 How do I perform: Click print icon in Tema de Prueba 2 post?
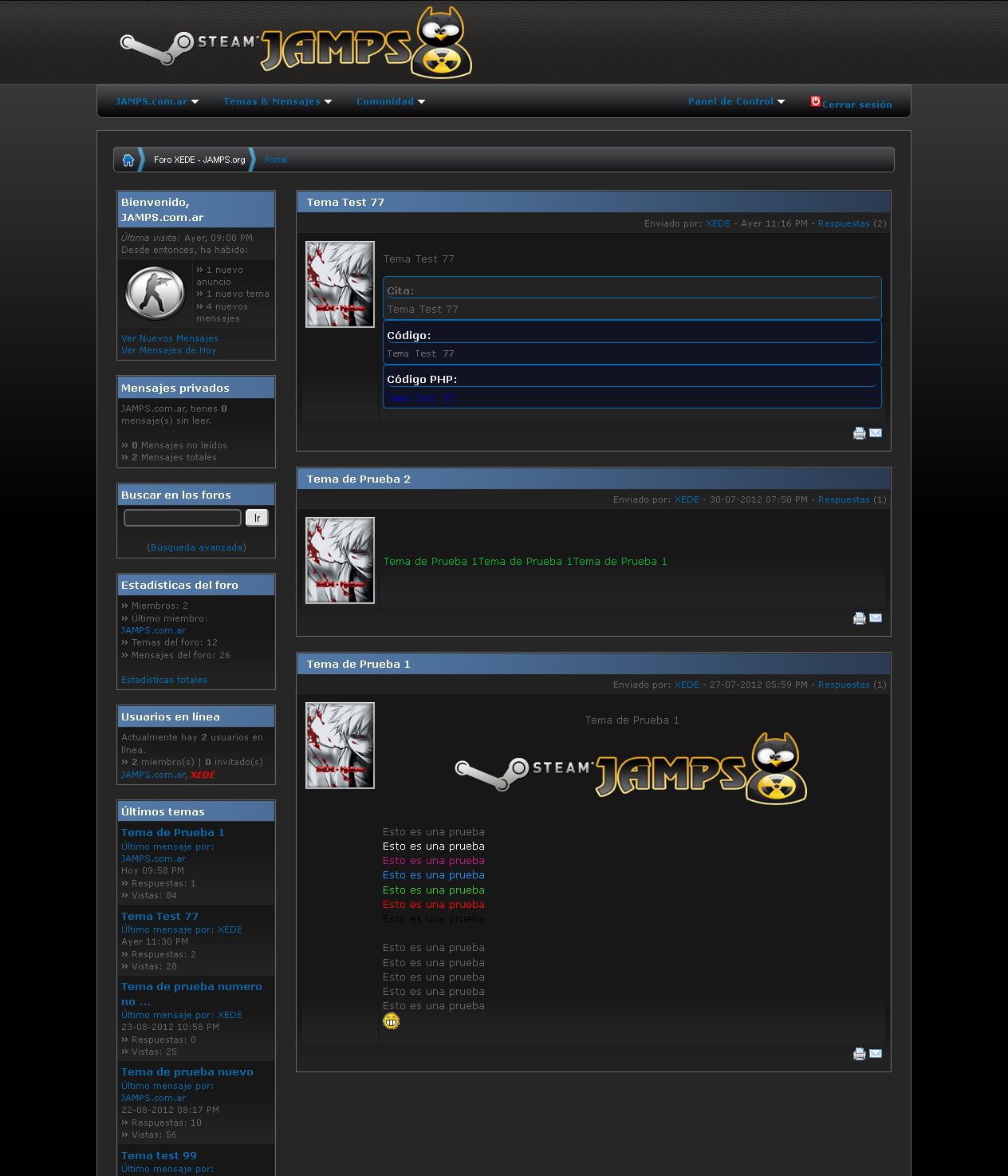pyautogui.click(x=859, y=618)
